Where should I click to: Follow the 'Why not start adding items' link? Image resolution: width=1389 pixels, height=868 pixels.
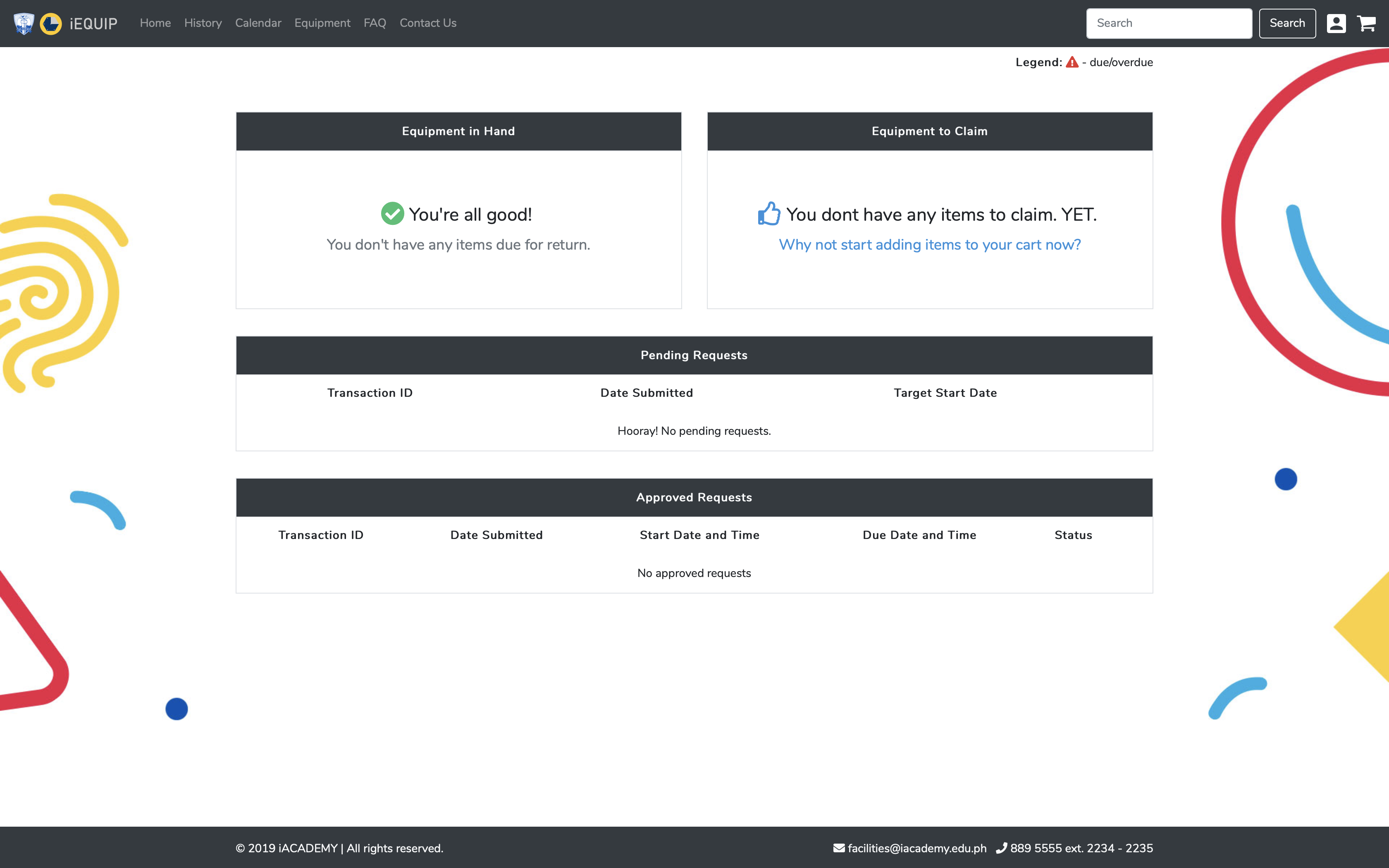[930, 245]
